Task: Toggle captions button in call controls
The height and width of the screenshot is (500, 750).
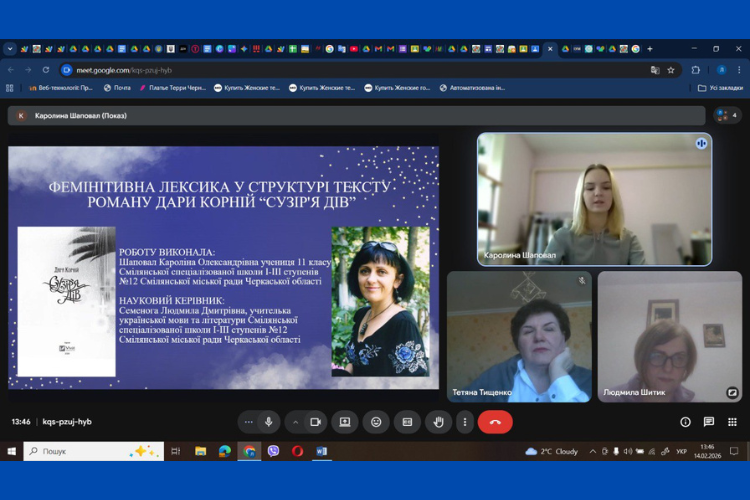Action: [407, 422]
